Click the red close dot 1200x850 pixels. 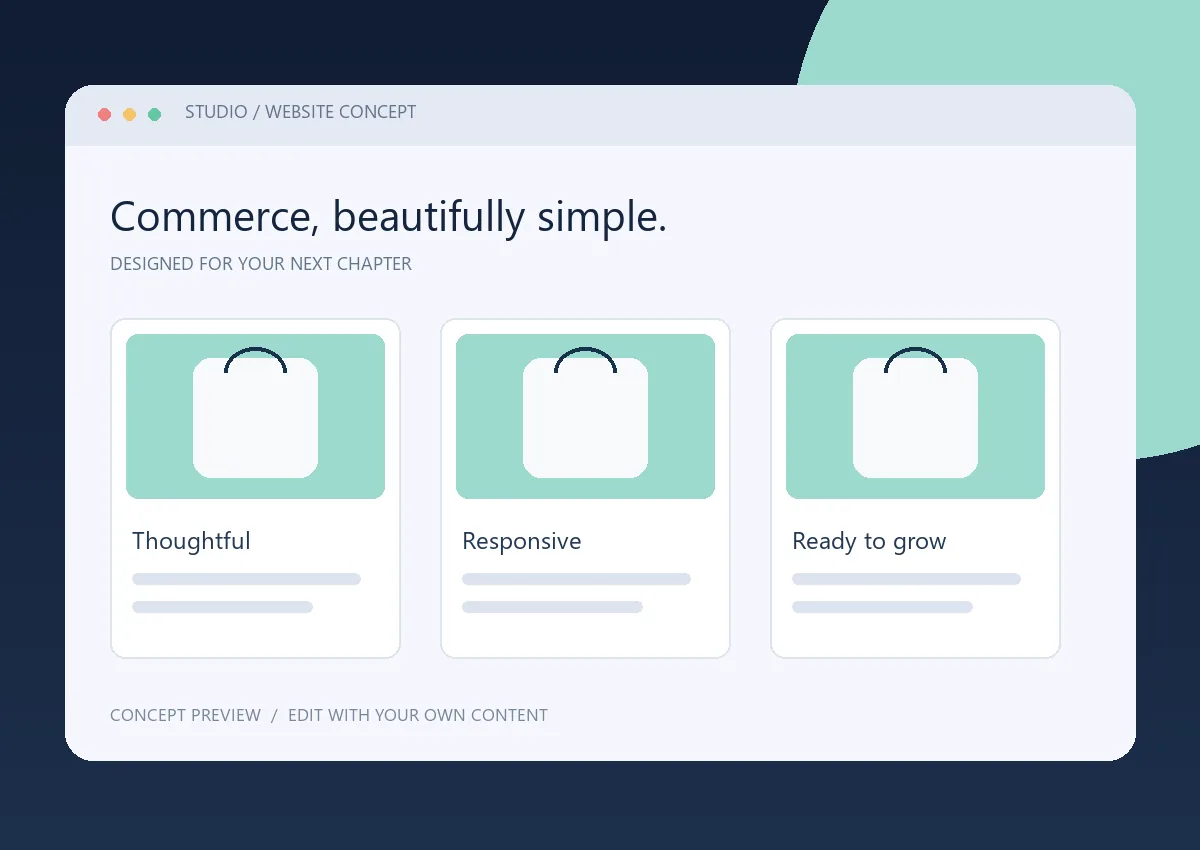[104, 114]
